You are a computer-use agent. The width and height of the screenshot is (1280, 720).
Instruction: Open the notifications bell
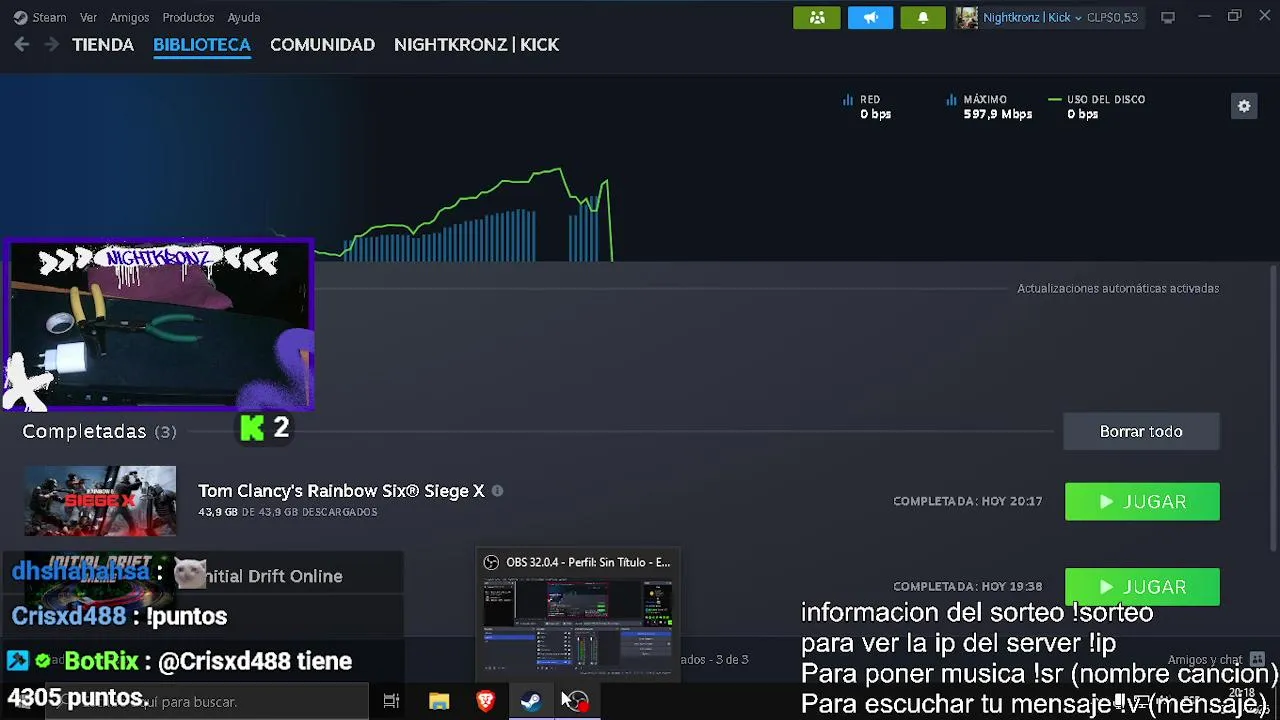point(923,17)
